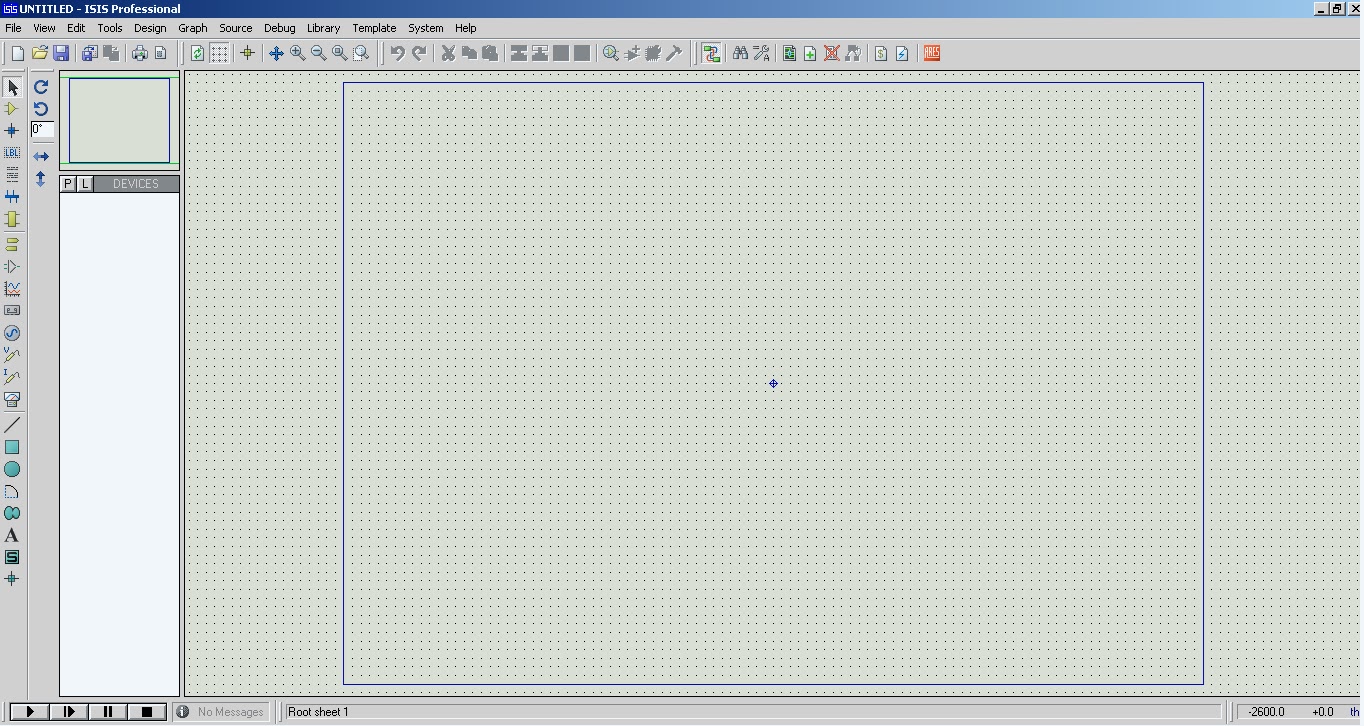The height and width of the screenshot is (726, 1364).
Task: Click the L library manage button
Action: point(85,184)
